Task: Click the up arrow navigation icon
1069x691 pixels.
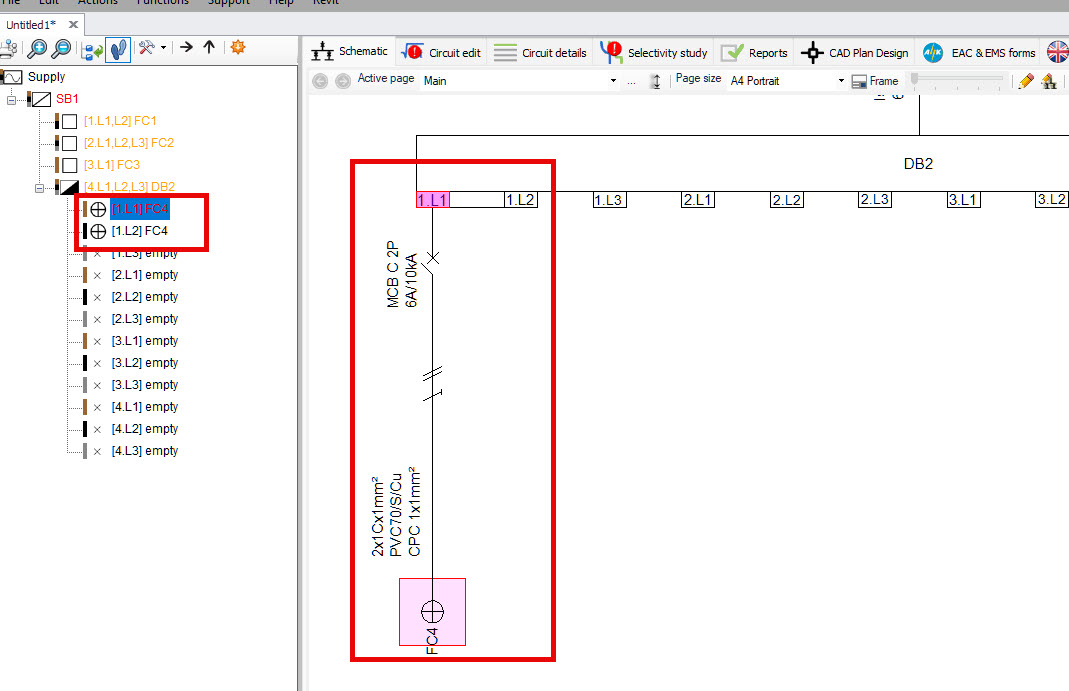Action: pyautogui.click(x=209, y=48)
